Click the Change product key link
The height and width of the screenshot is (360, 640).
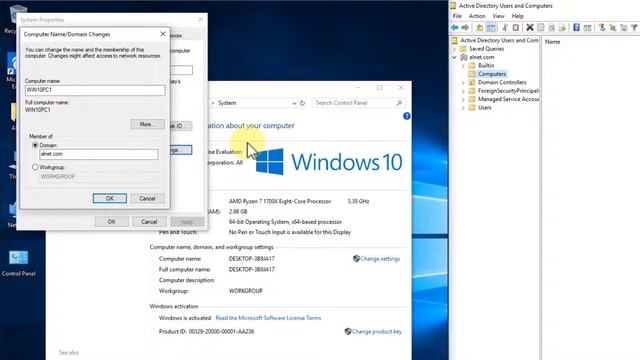[376, 331]
